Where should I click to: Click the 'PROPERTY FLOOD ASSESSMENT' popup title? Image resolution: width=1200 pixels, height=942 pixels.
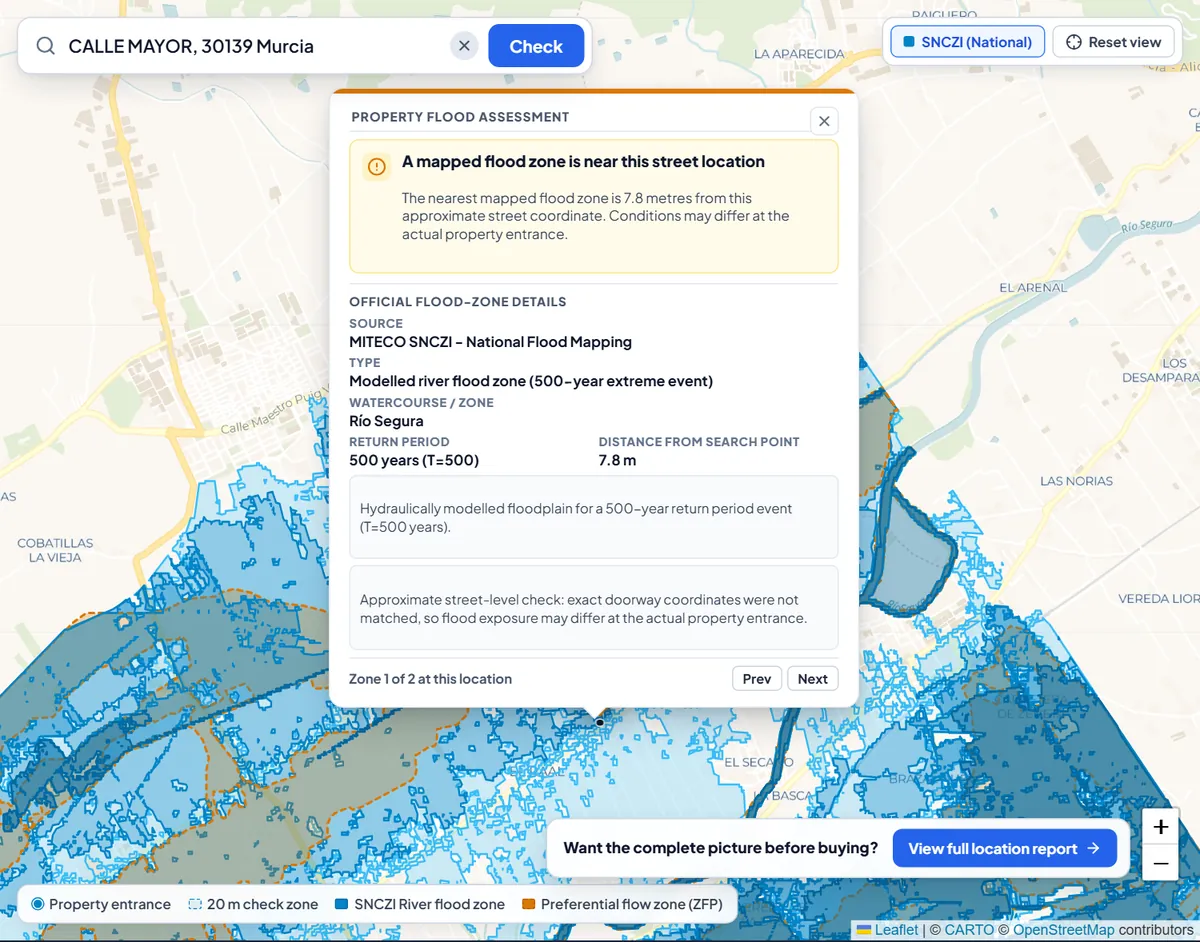[x=460, y=117]
